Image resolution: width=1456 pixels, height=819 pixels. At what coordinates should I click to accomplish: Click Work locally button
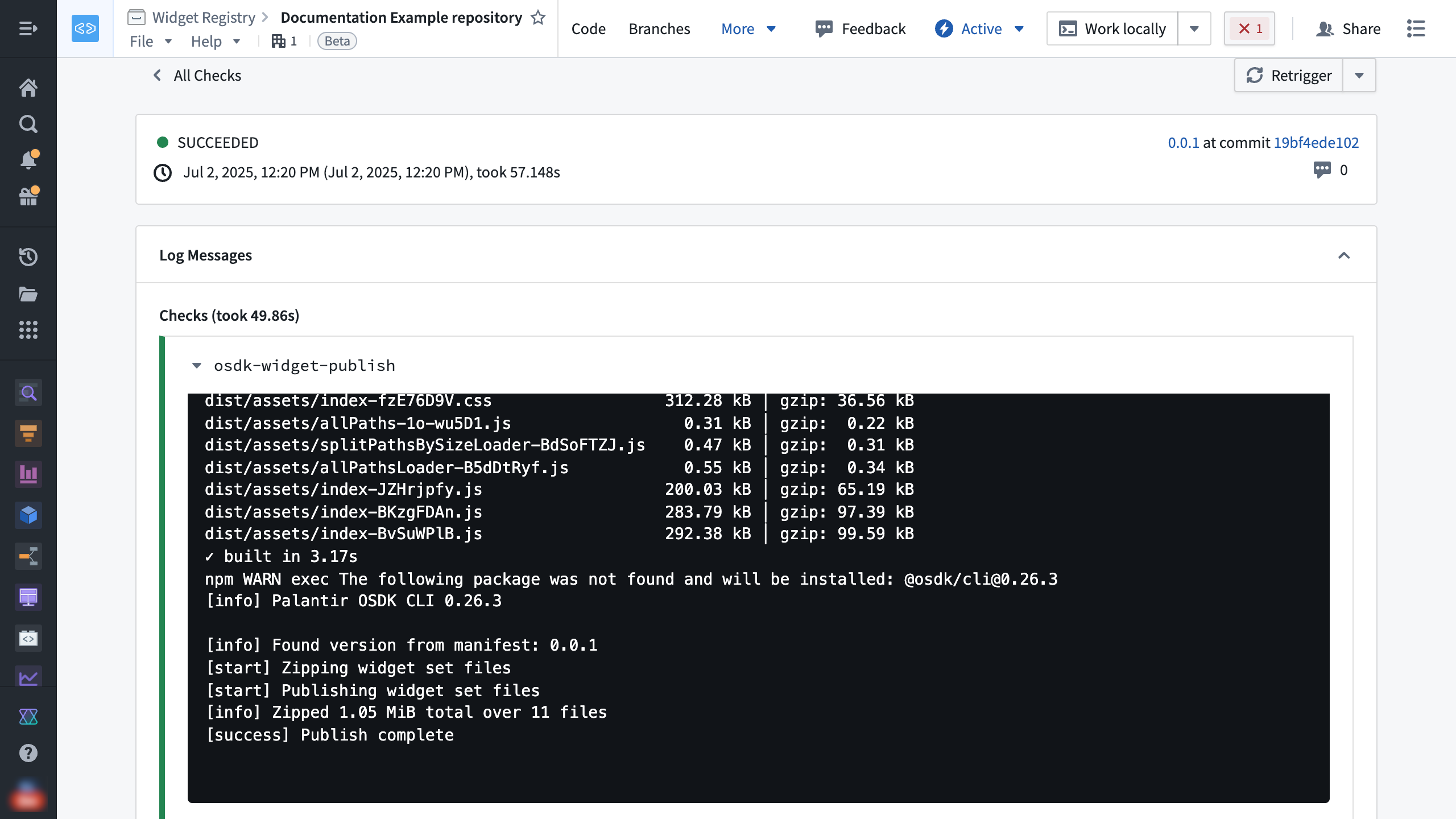click(x=1112, y=28)
